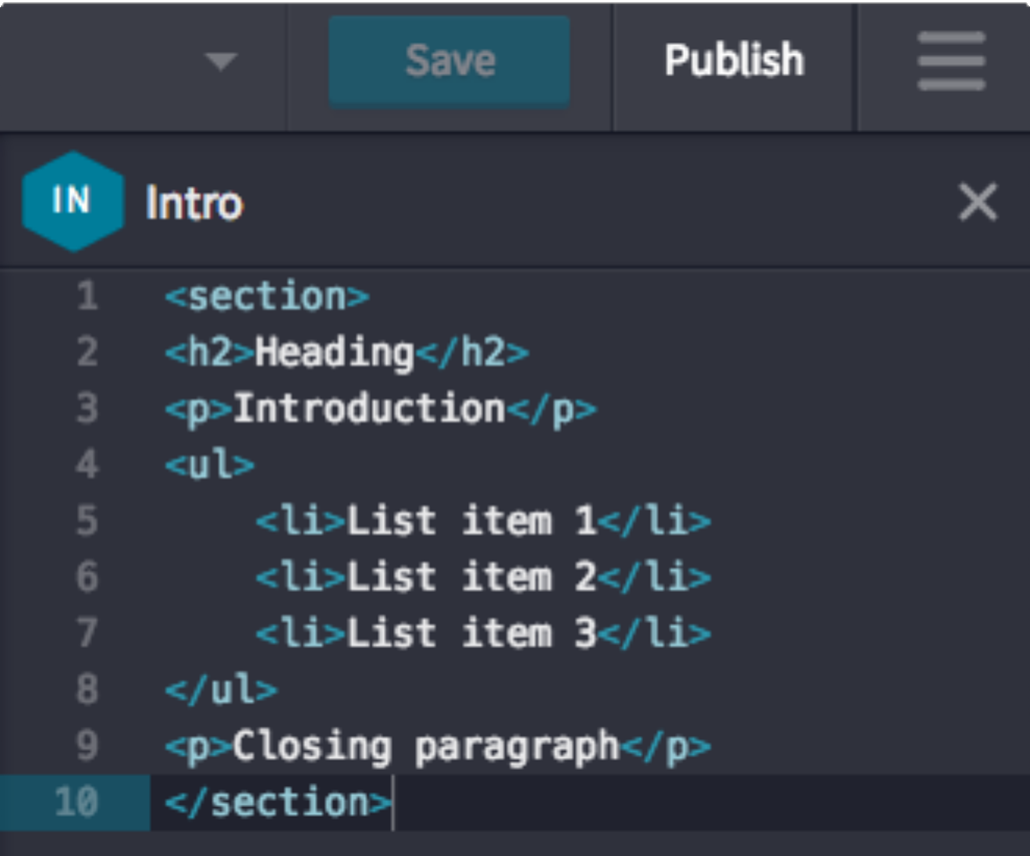Click the word Heading in the h2 line
The width and height of the screenshot is (1030, 856).
click(334, 353)
